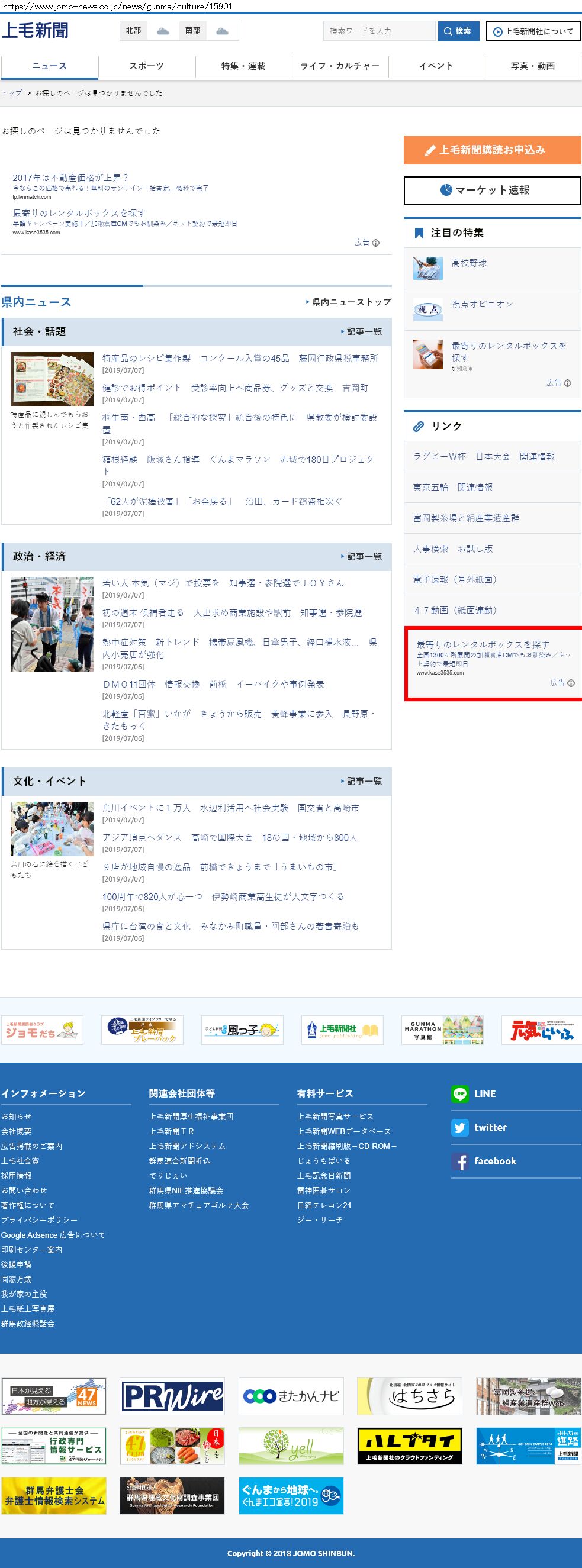The width and height of the screenshot is (582, 1568).
Task: Open 記事一覧 for 社会・話題 section
Action: pyautogui.click(x=362, y=332)
